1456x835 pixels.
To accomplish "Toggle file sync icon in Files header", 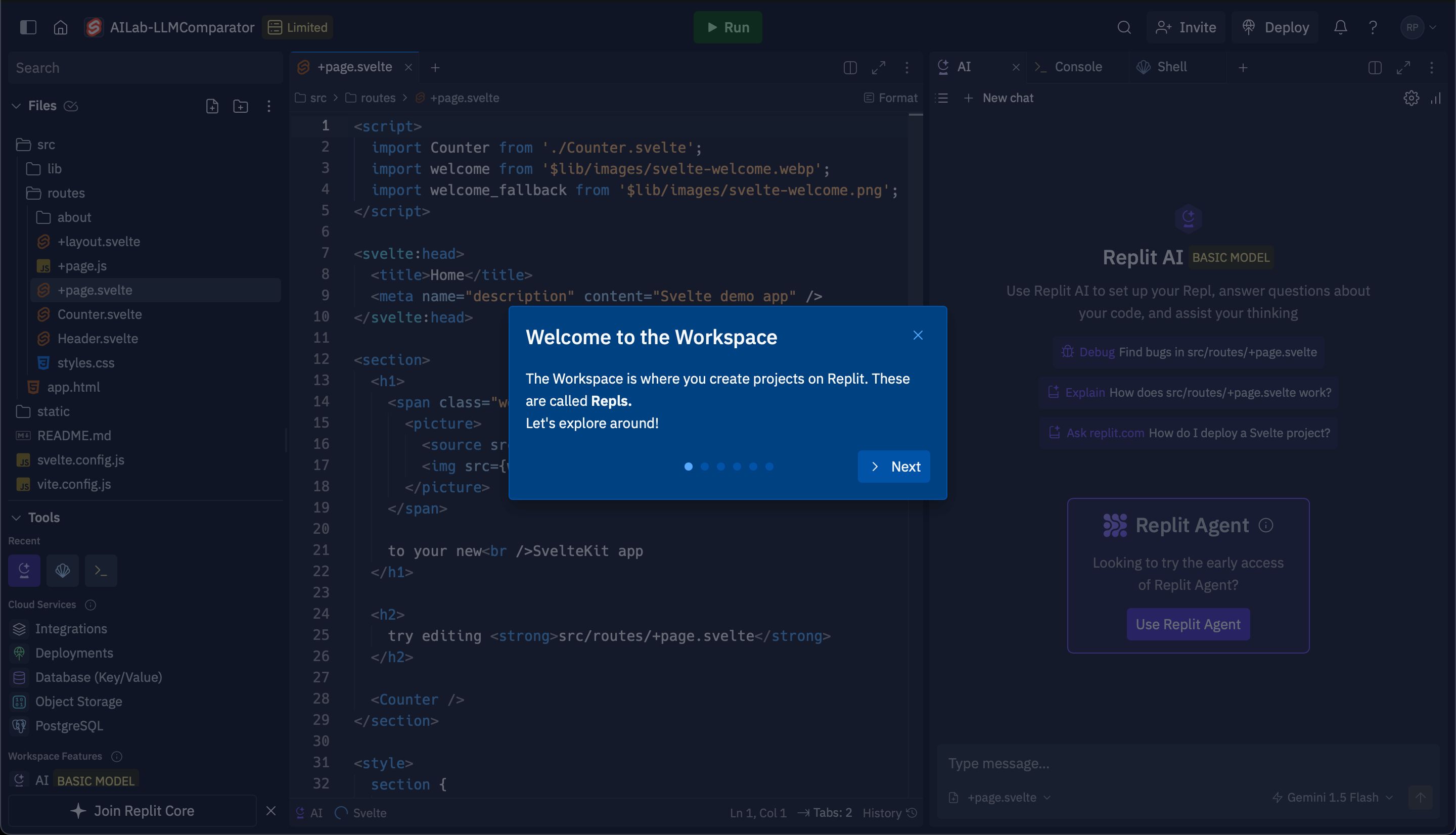I will (71, 105).
